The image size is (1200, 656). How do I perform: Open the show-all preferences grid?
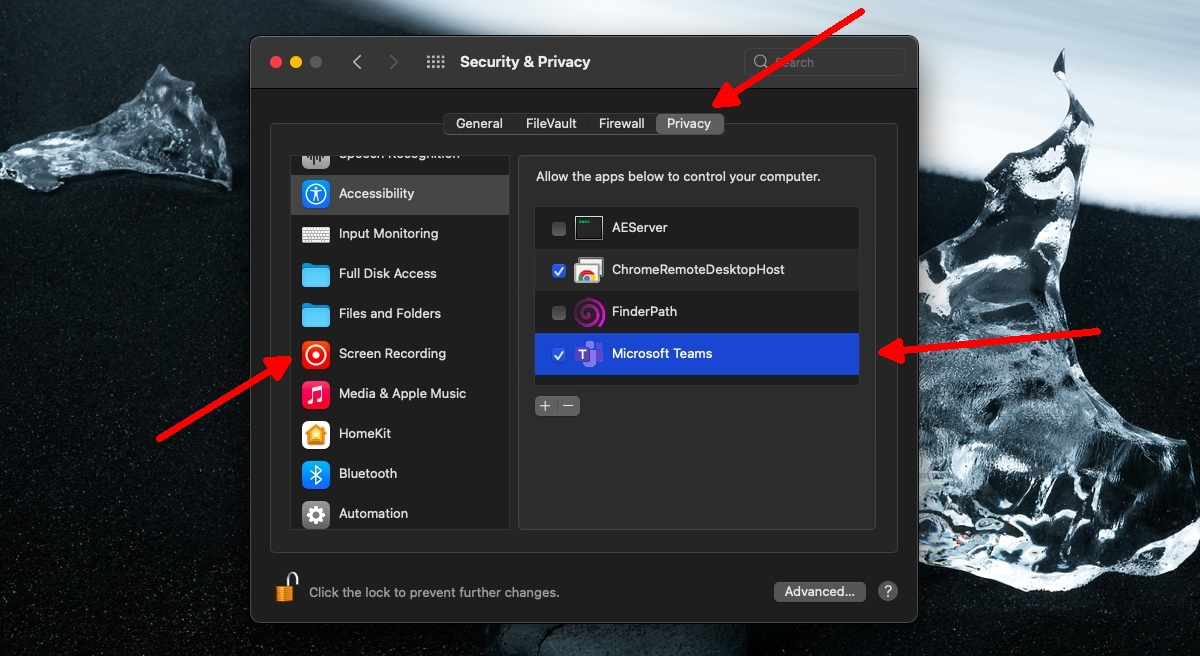click(435, 62)
